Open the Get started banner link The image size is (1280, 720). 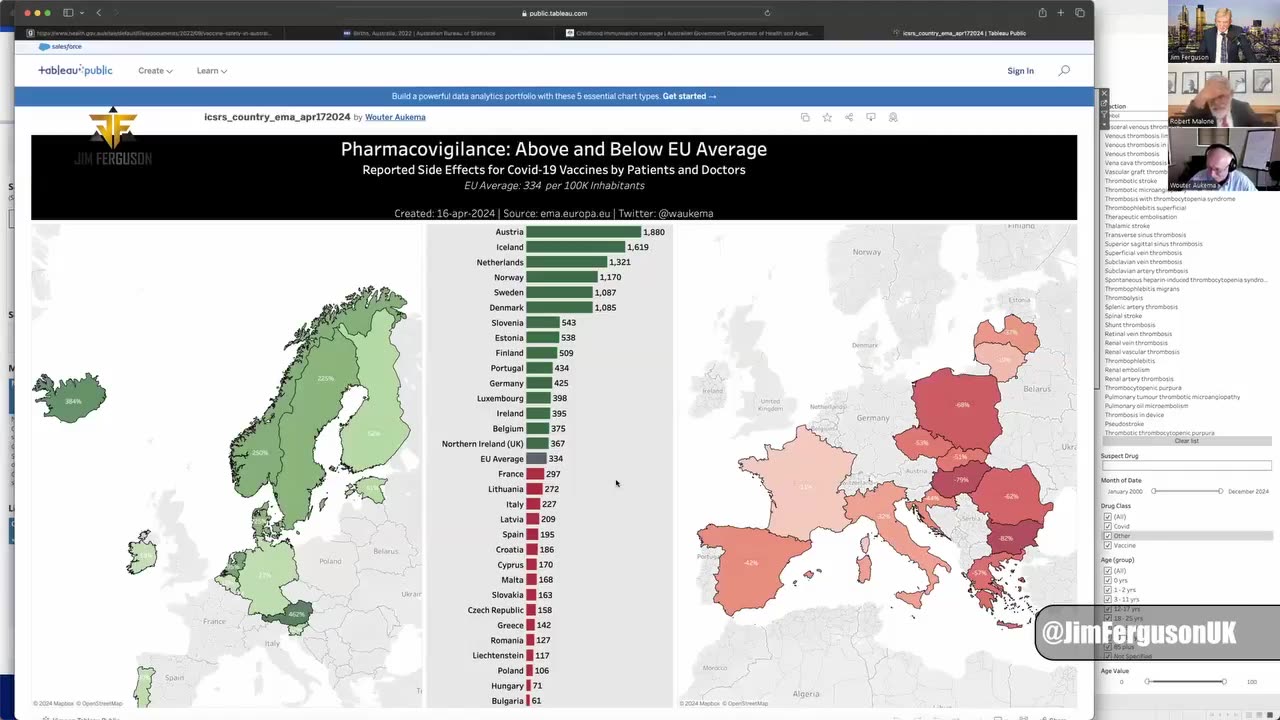pos(689,96)
